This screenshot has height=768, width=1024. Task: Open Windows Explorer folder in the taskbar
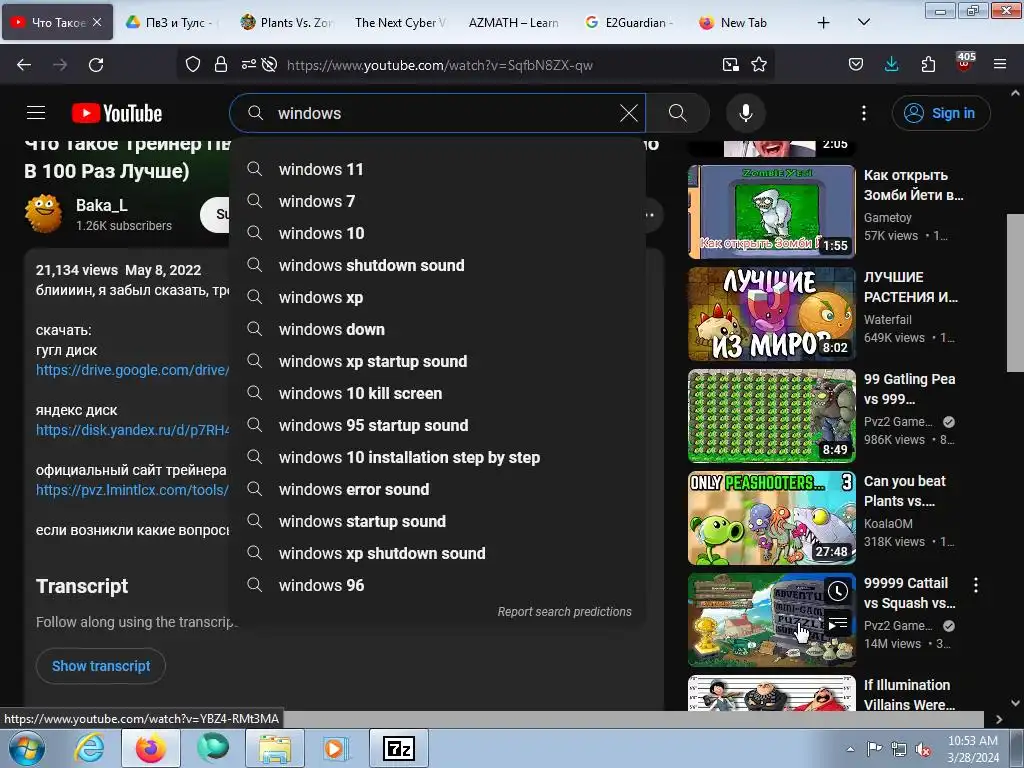click(x=274, y=748)
